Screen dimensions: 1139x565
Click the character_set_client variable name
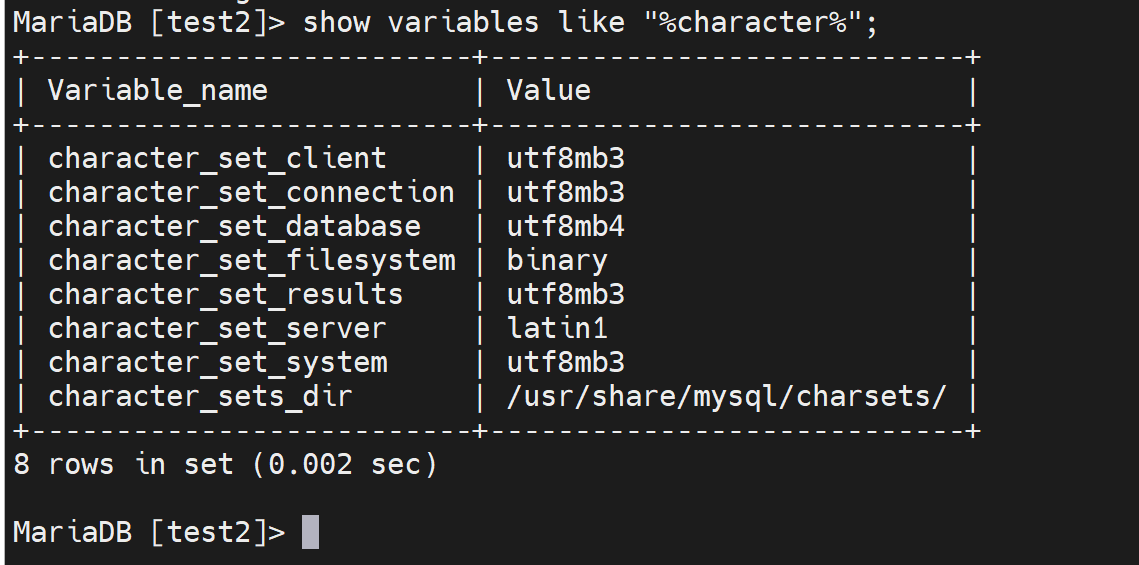click(217, 158)
